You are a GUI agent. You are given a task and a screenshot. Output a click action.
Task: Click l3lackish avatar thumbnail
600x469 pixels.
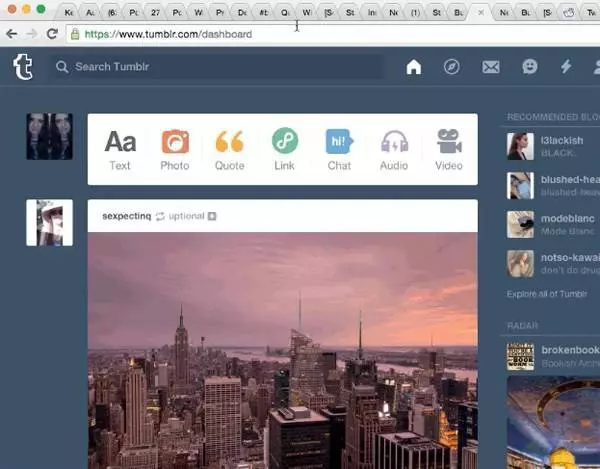(x=520, y=146)
